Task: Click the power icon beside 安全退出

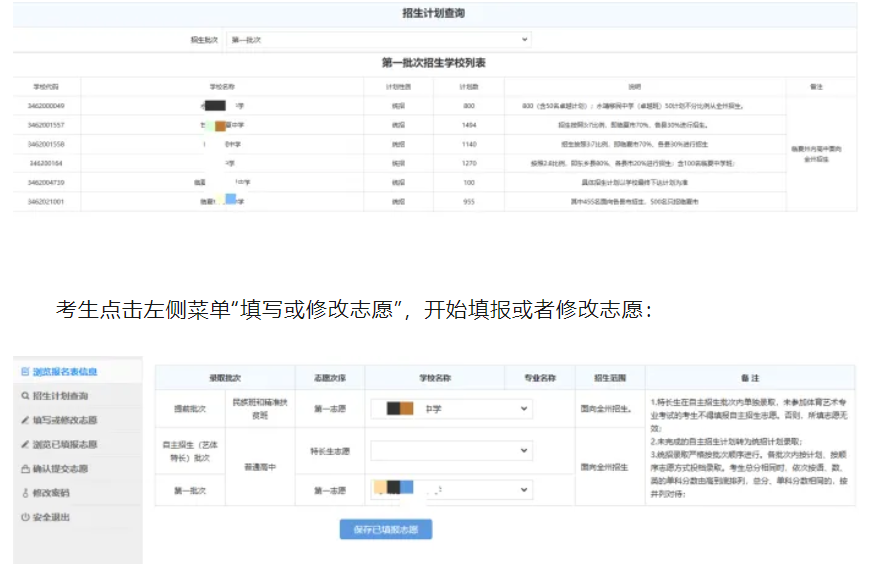Action: 25,517
